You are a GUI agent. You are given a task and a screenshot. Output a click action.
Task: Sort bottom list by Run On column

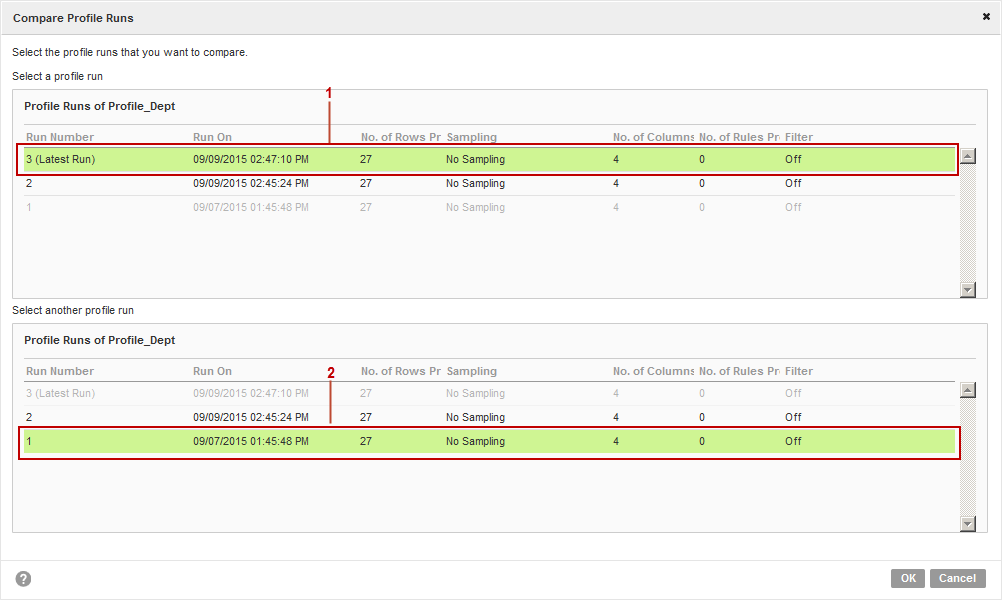[212, 371]
